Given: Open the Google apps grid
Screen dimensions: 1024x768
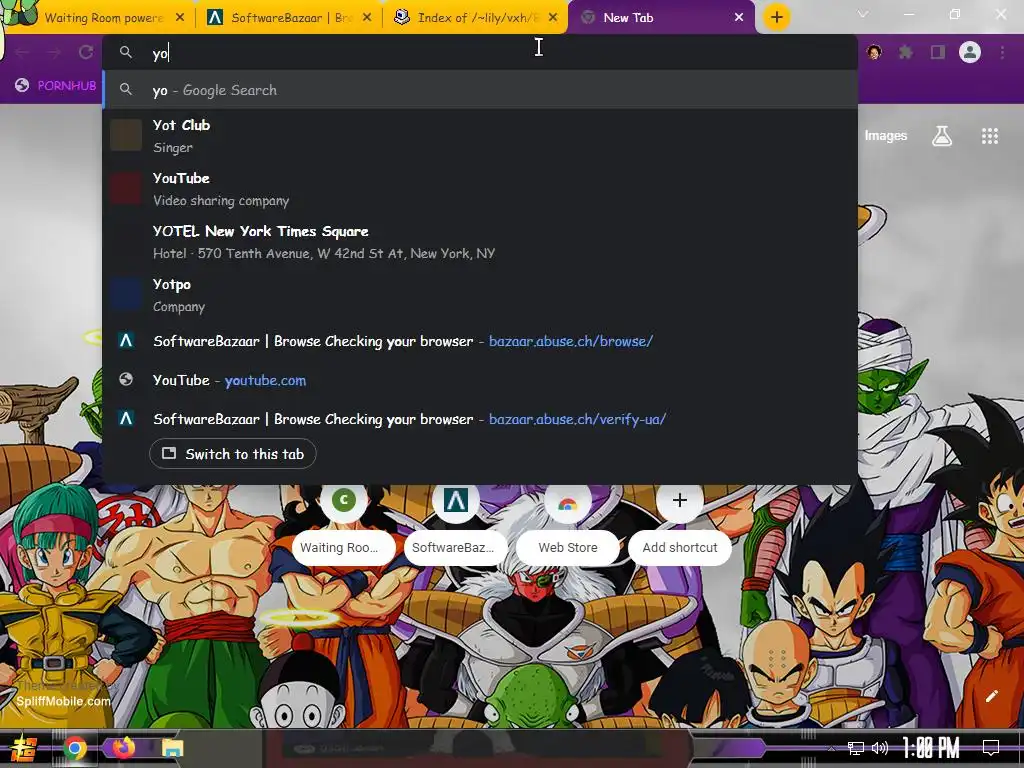Looking at the screenshot, I should [x=989, y=136].
